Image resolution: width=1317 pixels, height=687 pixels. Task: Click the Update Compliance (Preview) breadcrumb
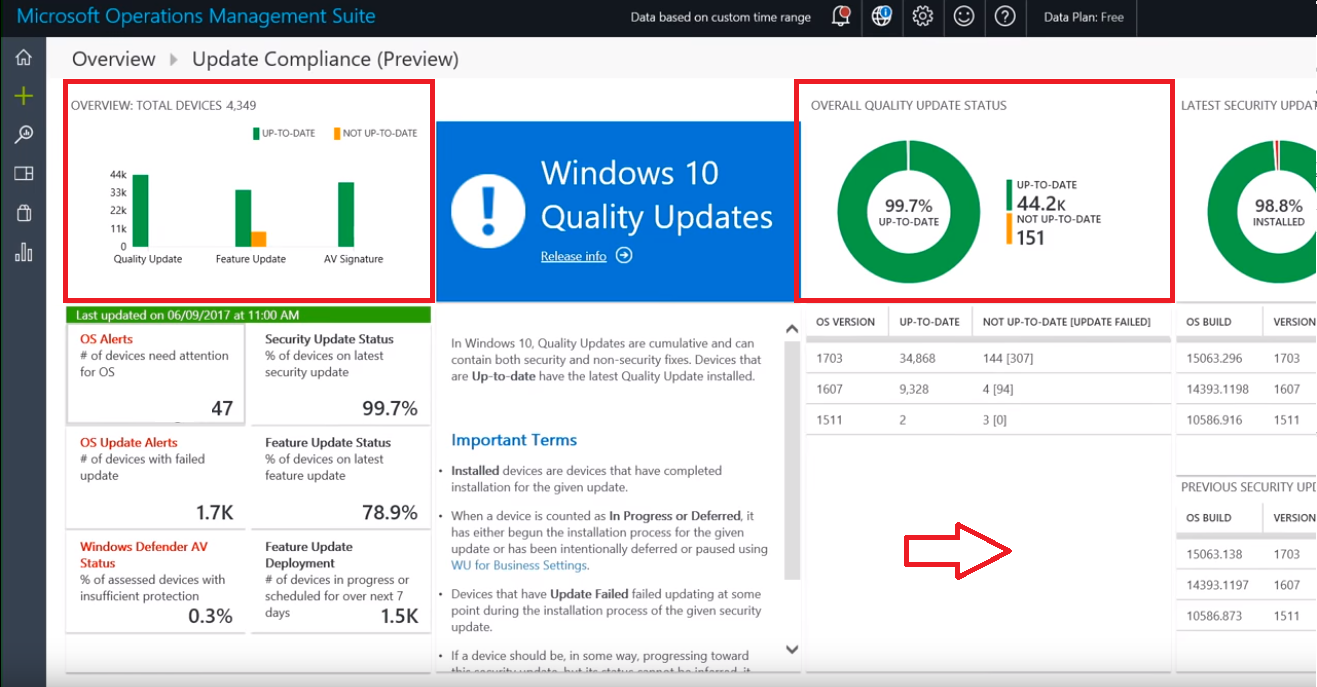point(325,59)
